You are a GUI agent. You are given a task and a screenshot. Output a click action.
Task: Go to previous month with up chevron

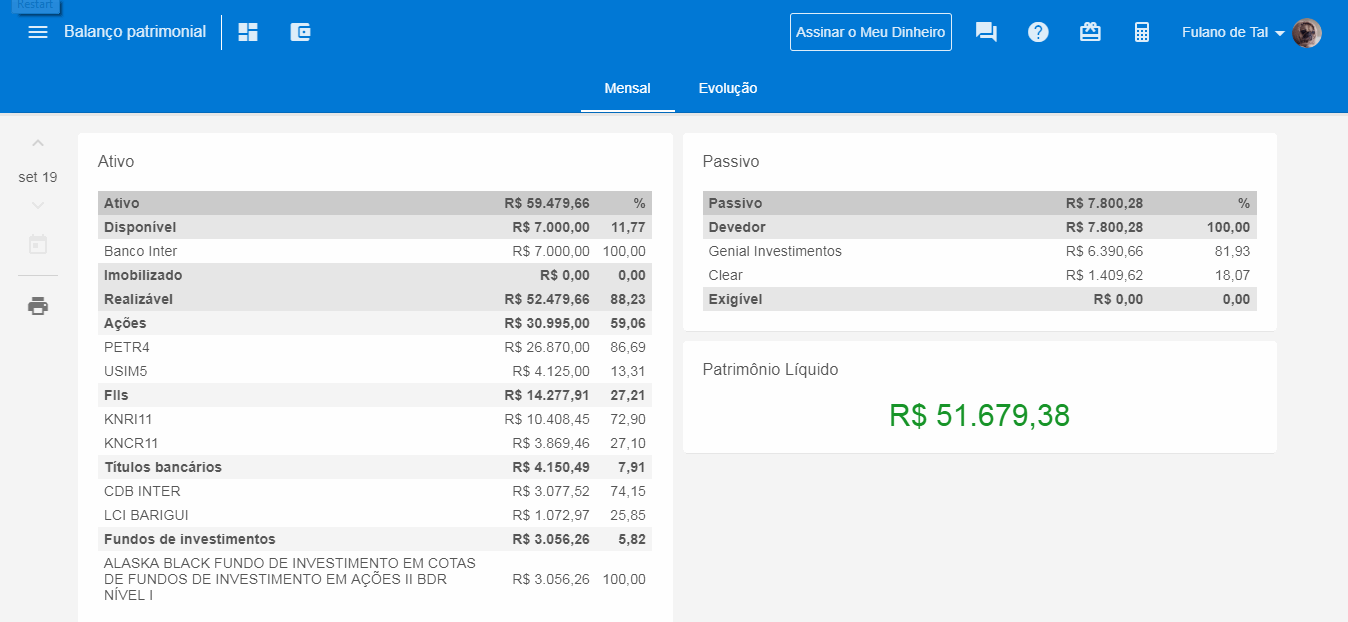tap(38, 144)
